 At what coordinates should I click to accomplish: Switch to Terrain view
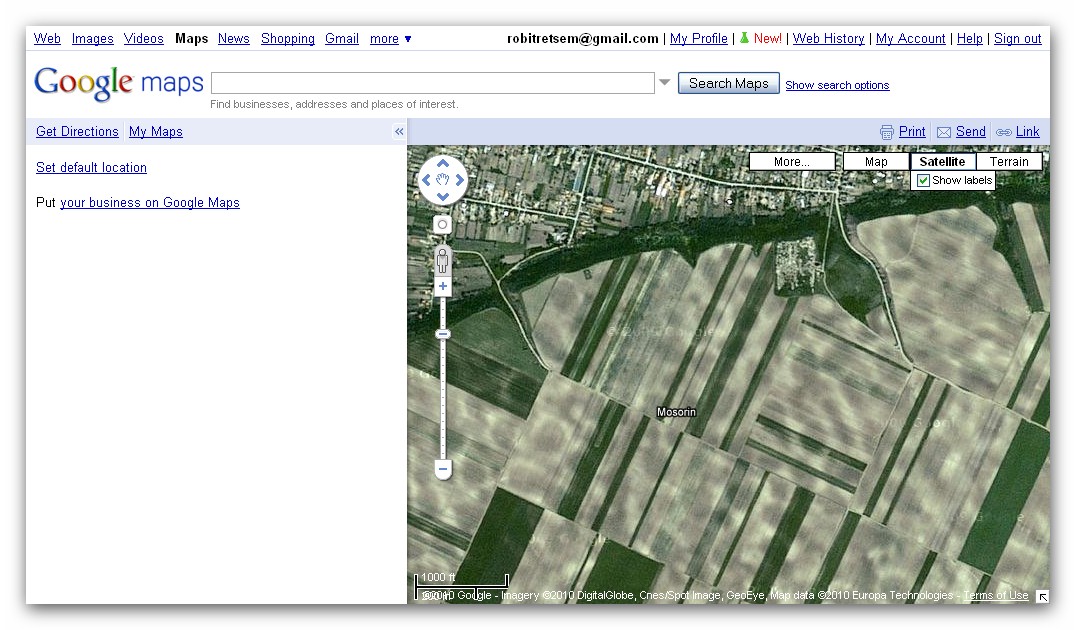point(1009,162)
